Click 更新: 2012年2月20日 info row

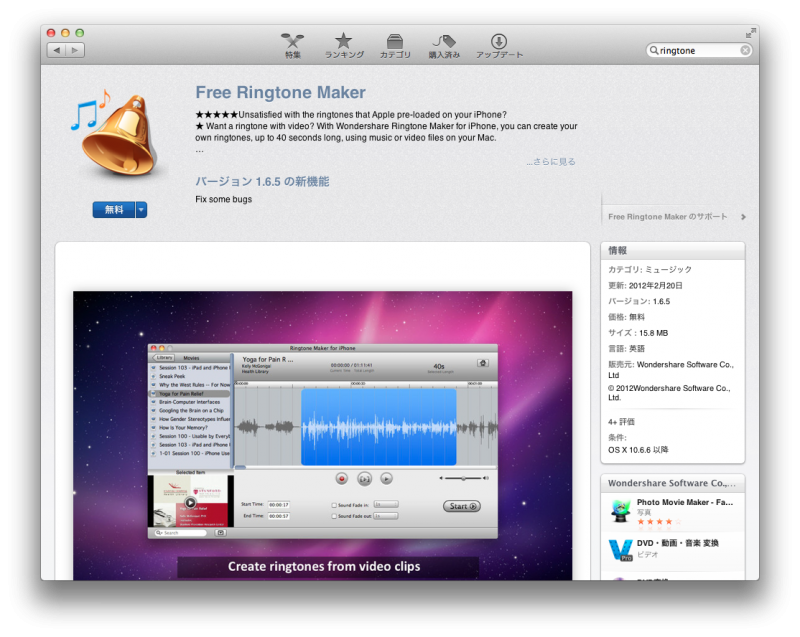(645, 286)
